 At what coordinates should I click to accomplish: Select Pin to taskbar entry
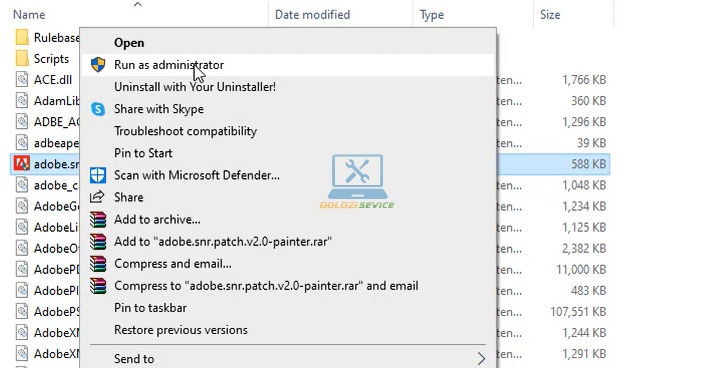point(150,308)
